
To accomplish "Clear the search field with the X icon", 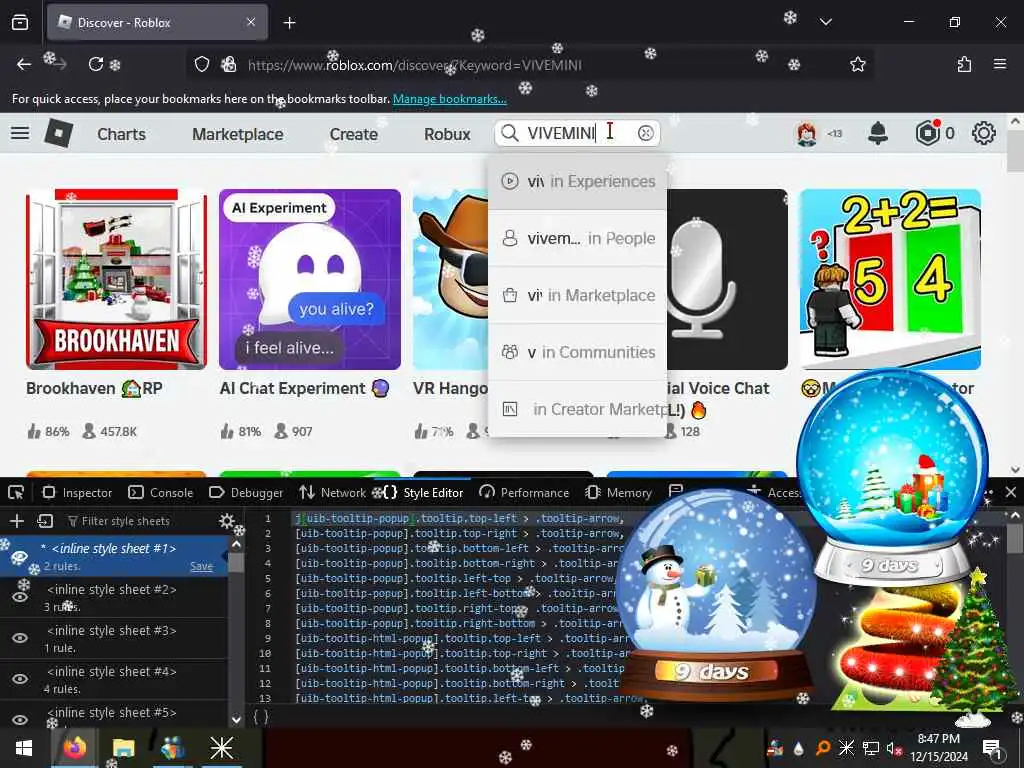I will pyautogui.click(x=645, y=133).
